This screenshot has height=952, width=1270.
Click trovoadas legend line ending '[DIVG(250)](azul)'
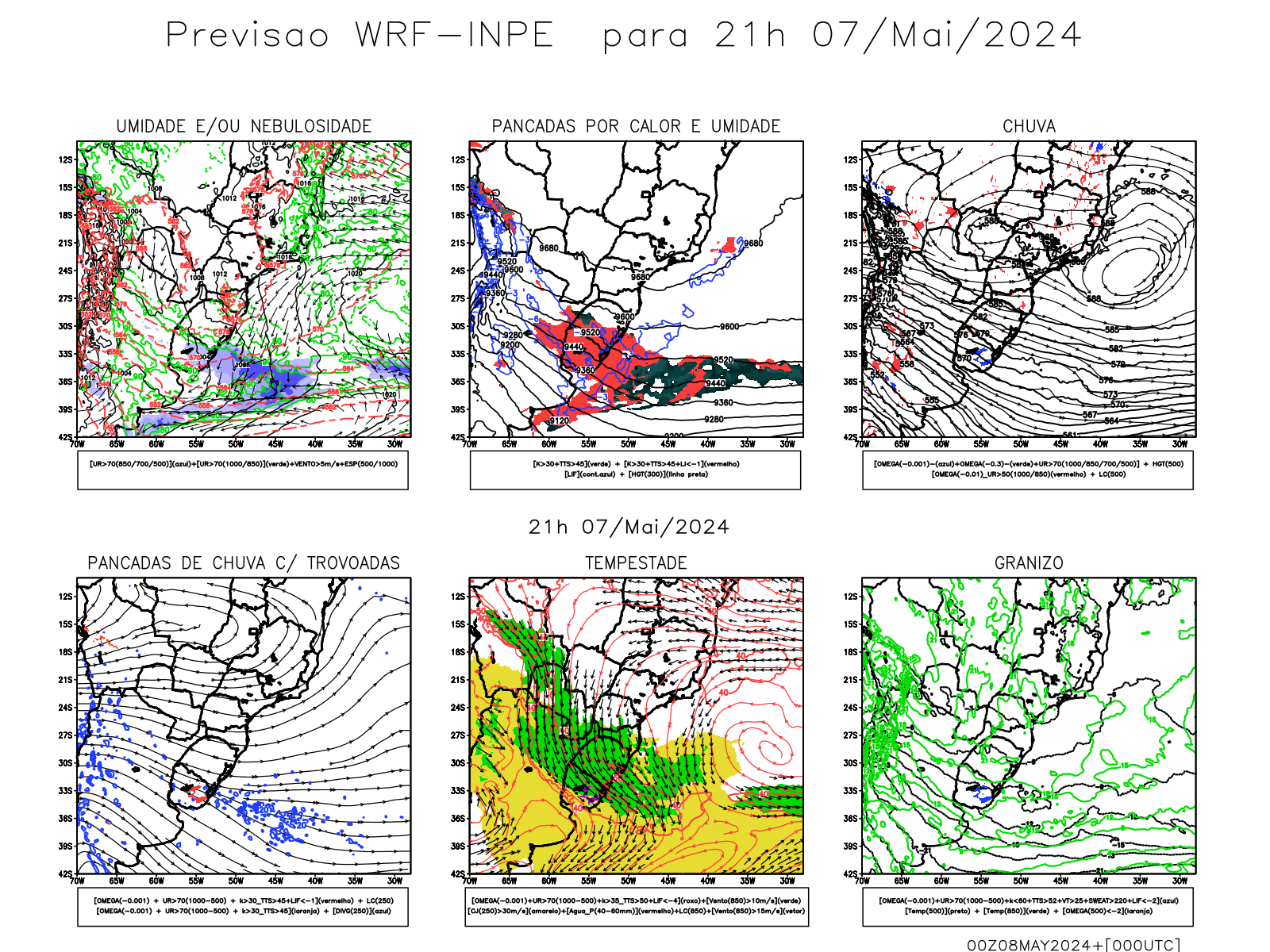[243, 911]
